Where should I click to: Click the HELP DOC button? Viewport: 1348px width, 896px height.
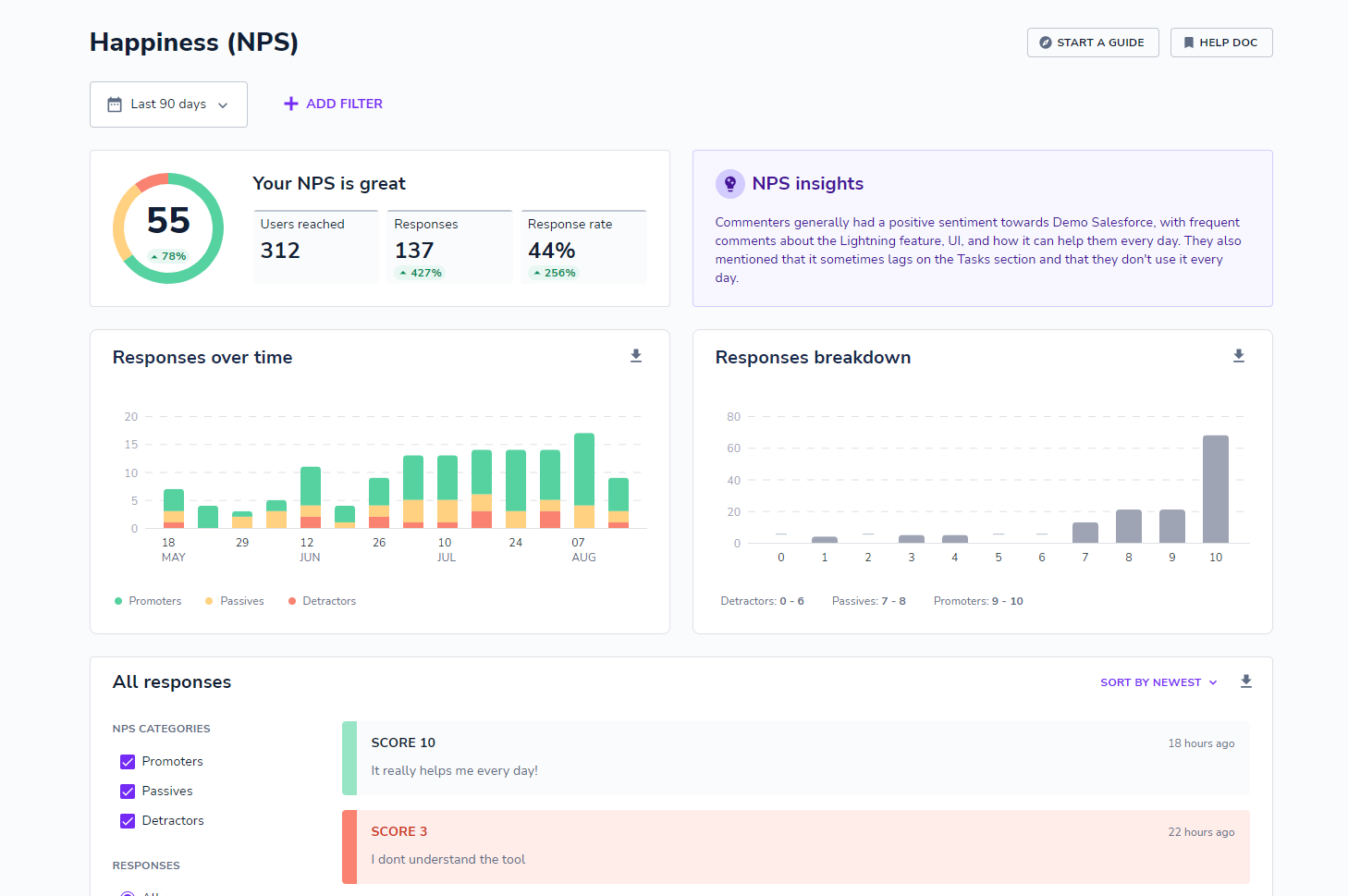(x=1221, y=43)
